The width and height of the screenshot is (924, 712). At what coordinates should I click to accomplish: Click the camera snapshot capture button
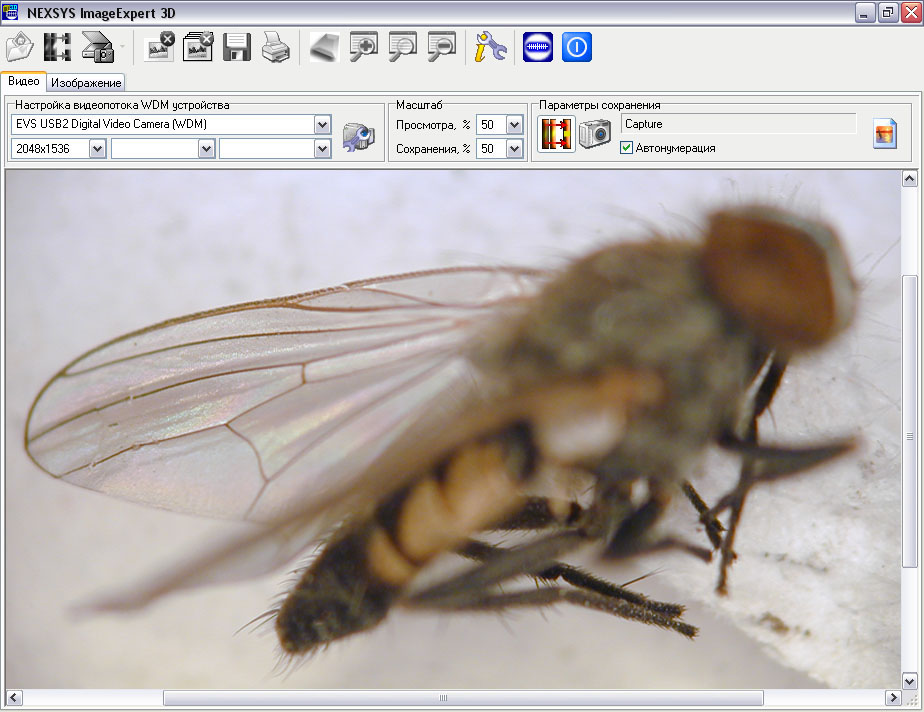pos(594,133)
